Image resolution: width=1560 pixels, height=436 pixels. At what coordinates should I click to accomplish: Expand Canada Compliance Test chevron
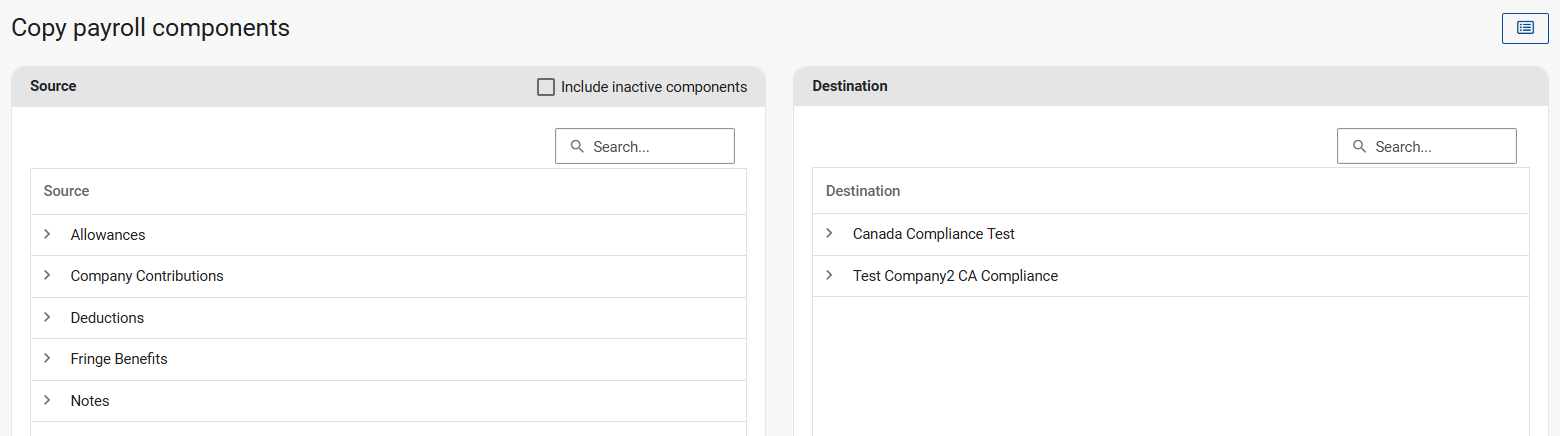point(829,233)
